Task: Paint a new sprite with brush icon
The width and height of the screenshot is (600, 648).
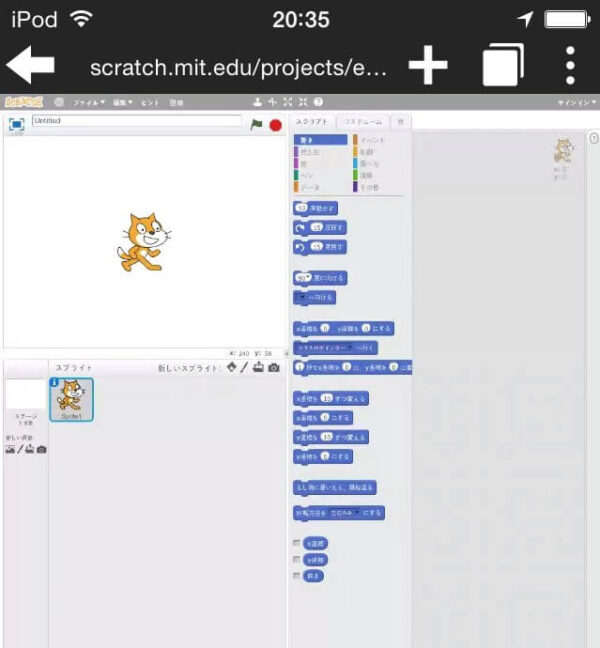Action: click(244, 367)
